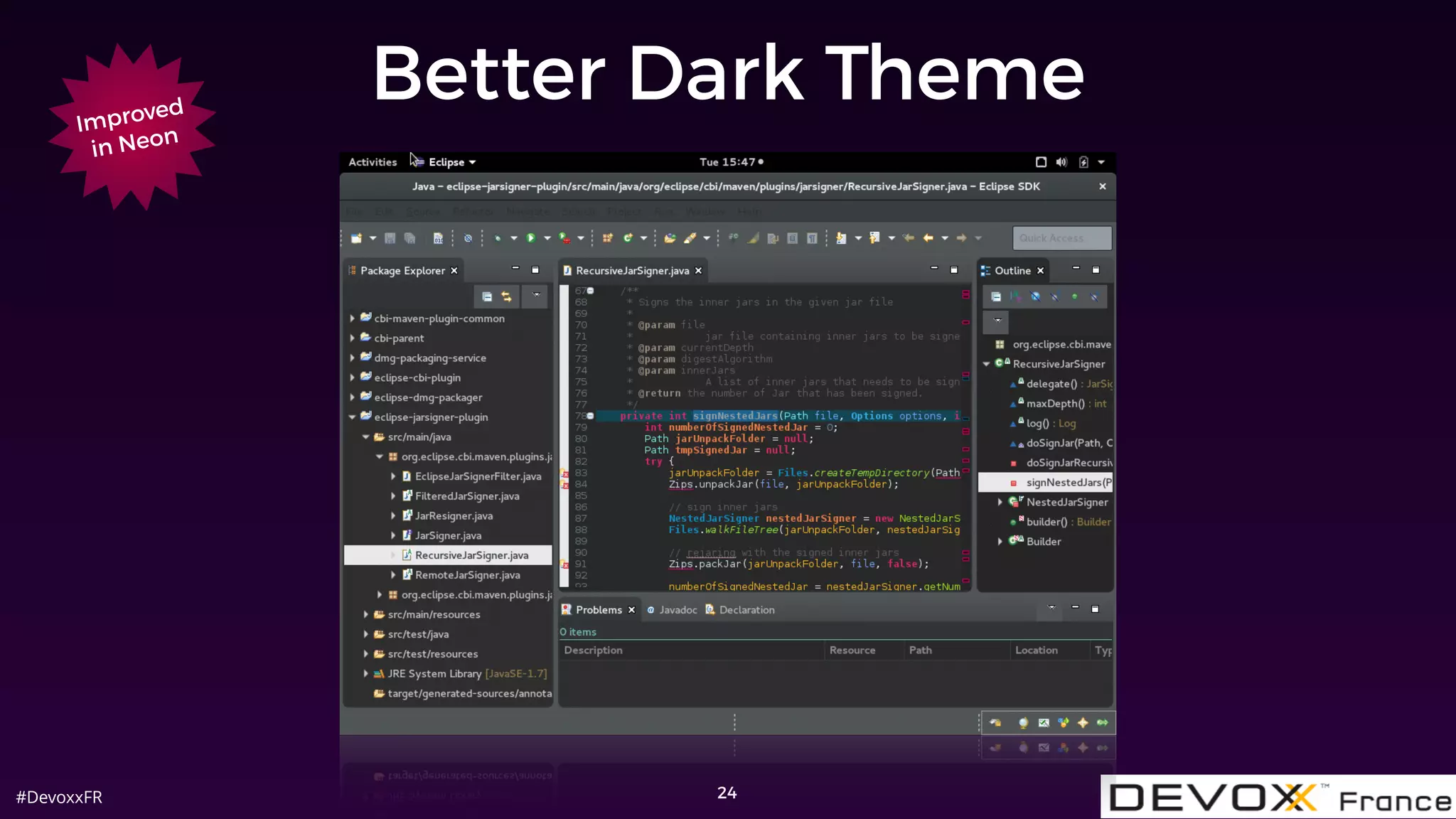
Task: Click the Resource column header
Action: (864, 651)
